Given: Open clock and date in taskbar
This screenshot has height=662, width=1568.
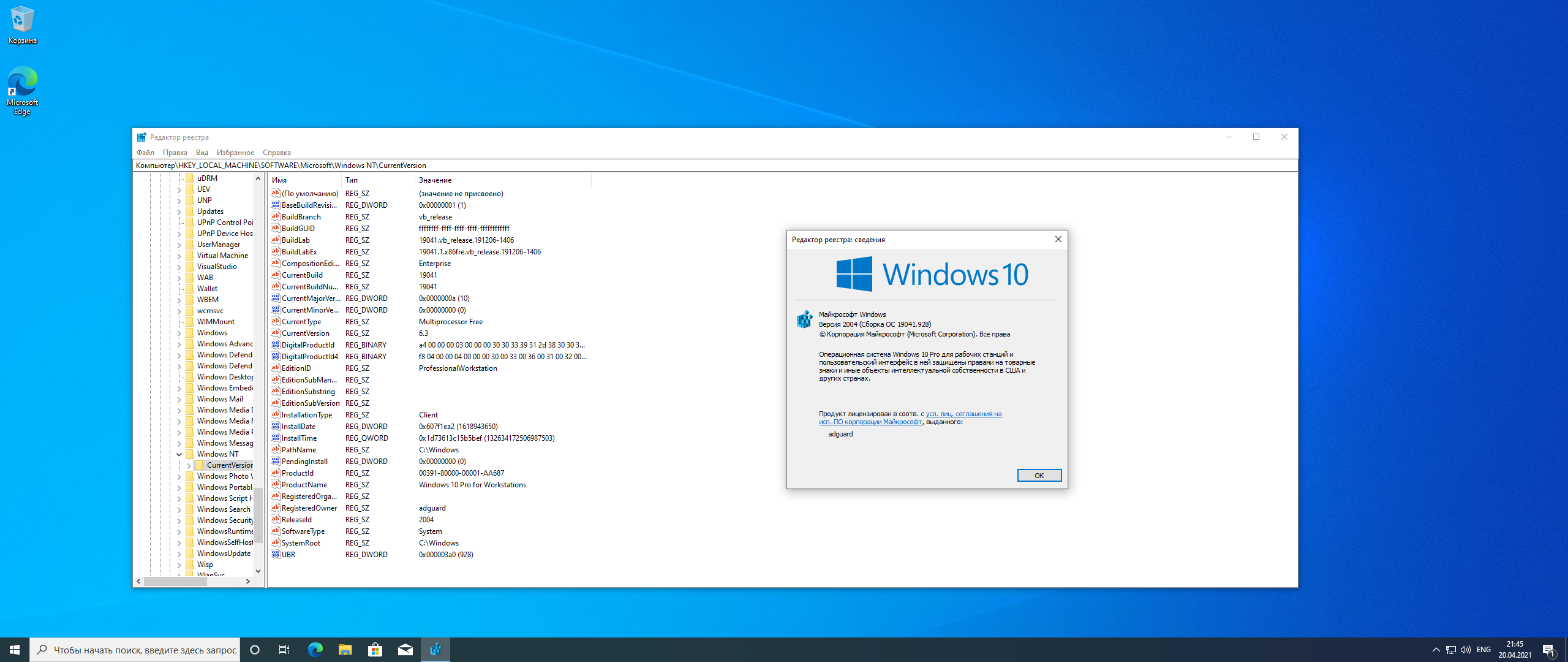Looking at the screenshot, I should pos(1515,650).
